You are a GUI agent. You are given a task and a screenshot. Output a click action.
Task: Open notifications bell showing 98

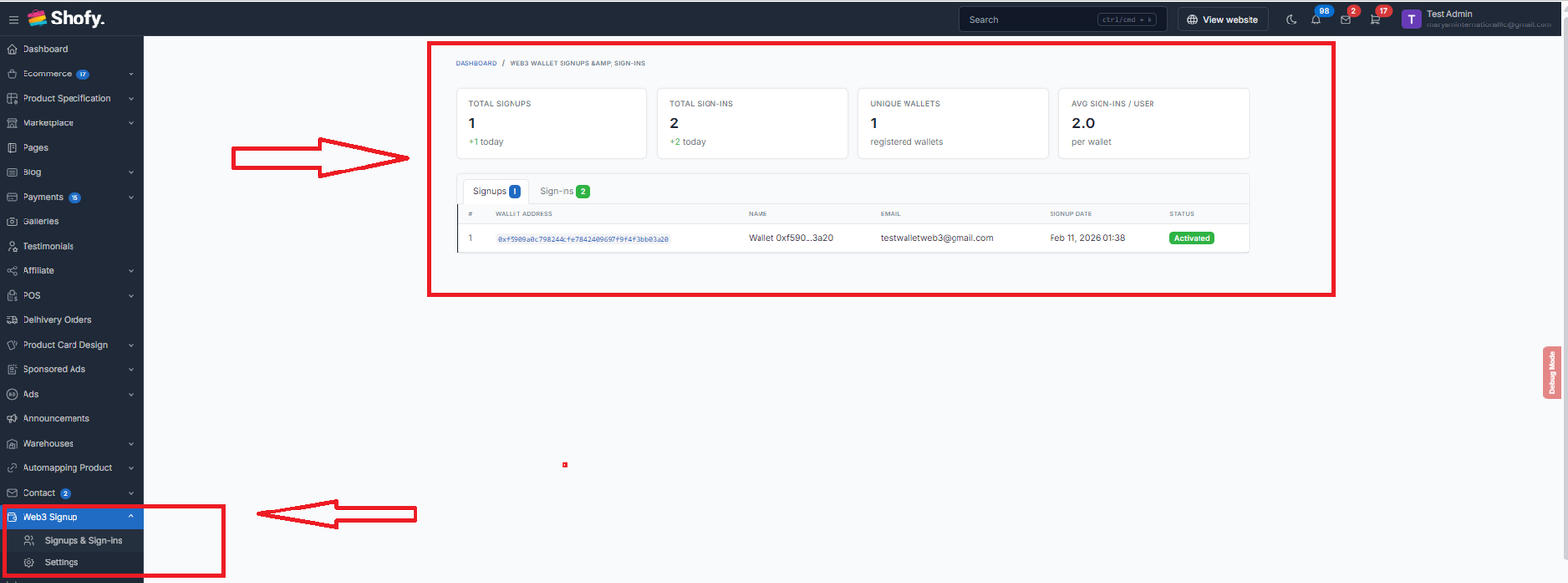(1316, 20)
